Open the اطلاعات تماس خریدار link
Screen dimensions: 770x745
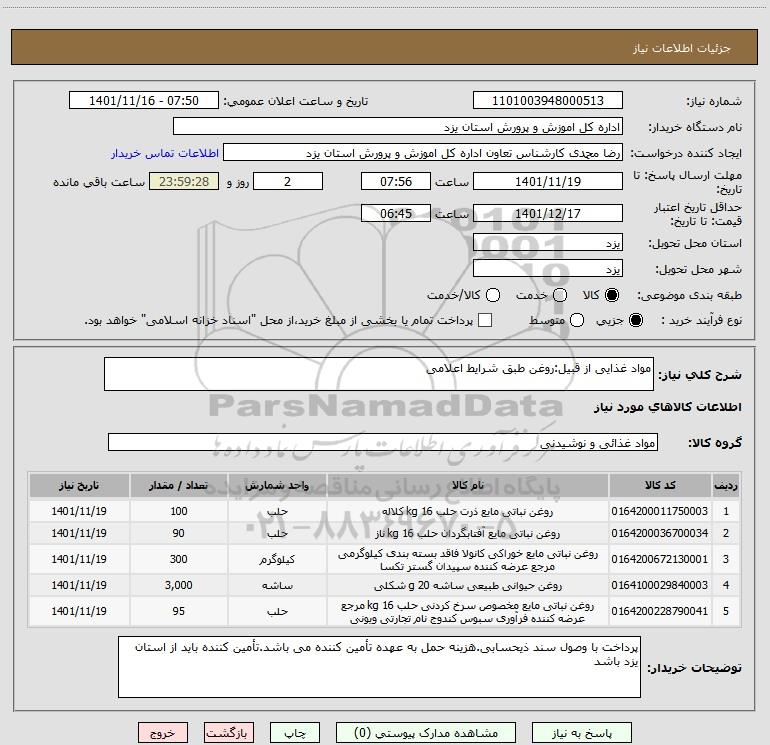pos(165,153)
